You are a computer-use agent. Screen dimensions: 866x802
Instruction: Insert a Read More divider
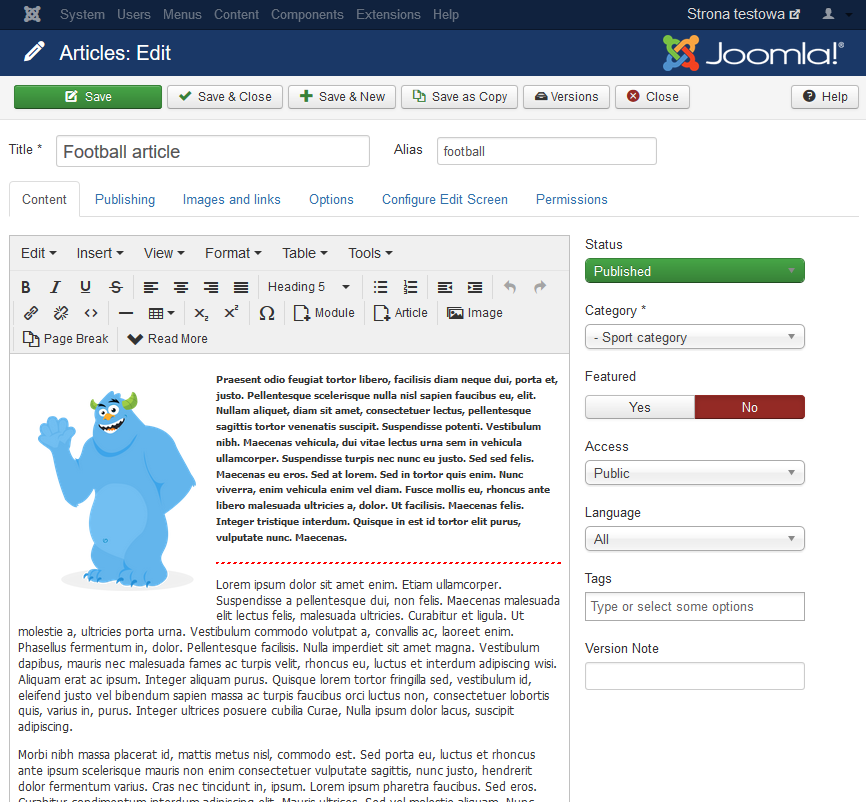166,339
